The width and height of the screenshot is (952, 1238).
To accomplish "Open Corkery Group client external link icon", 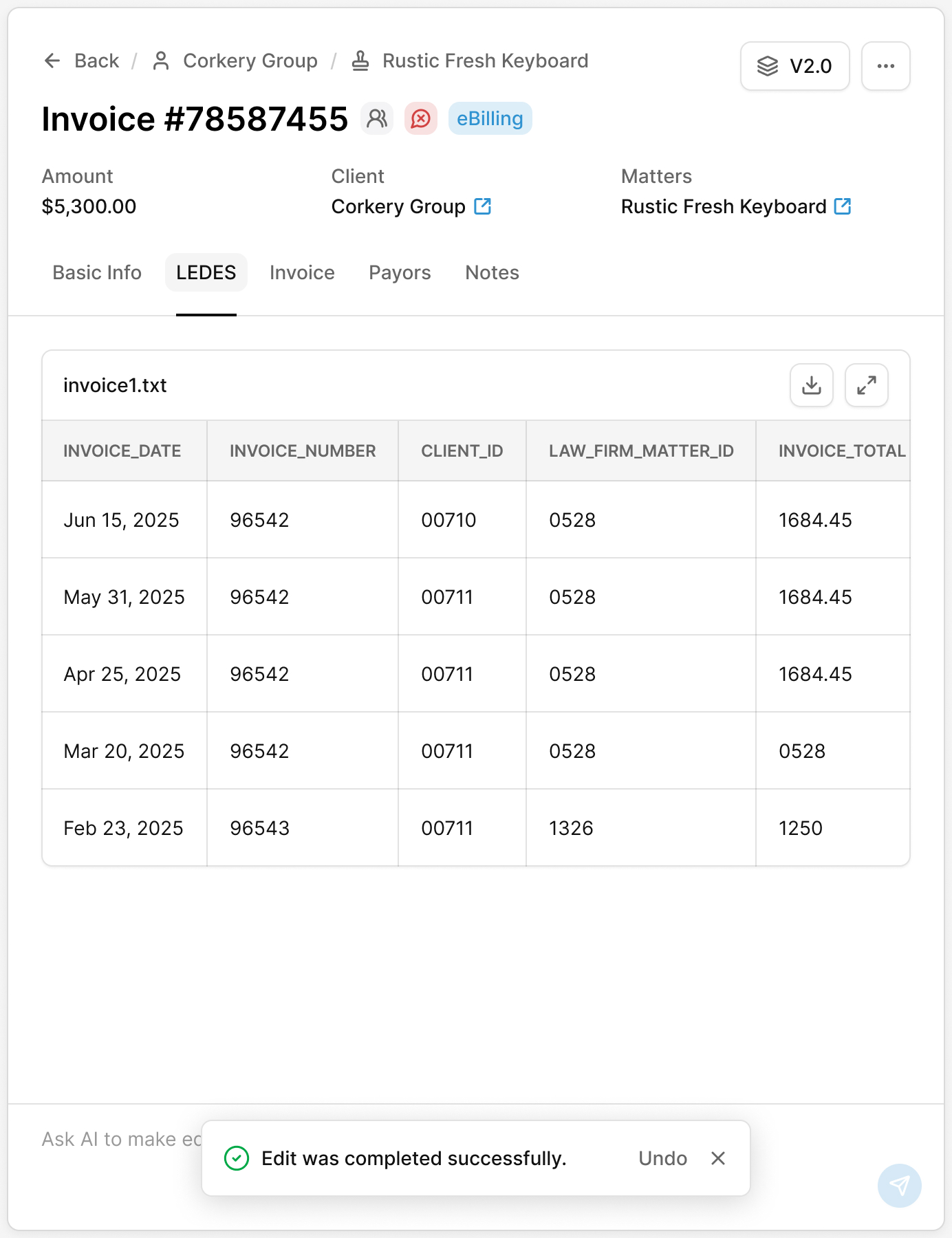I will [483, 206].
